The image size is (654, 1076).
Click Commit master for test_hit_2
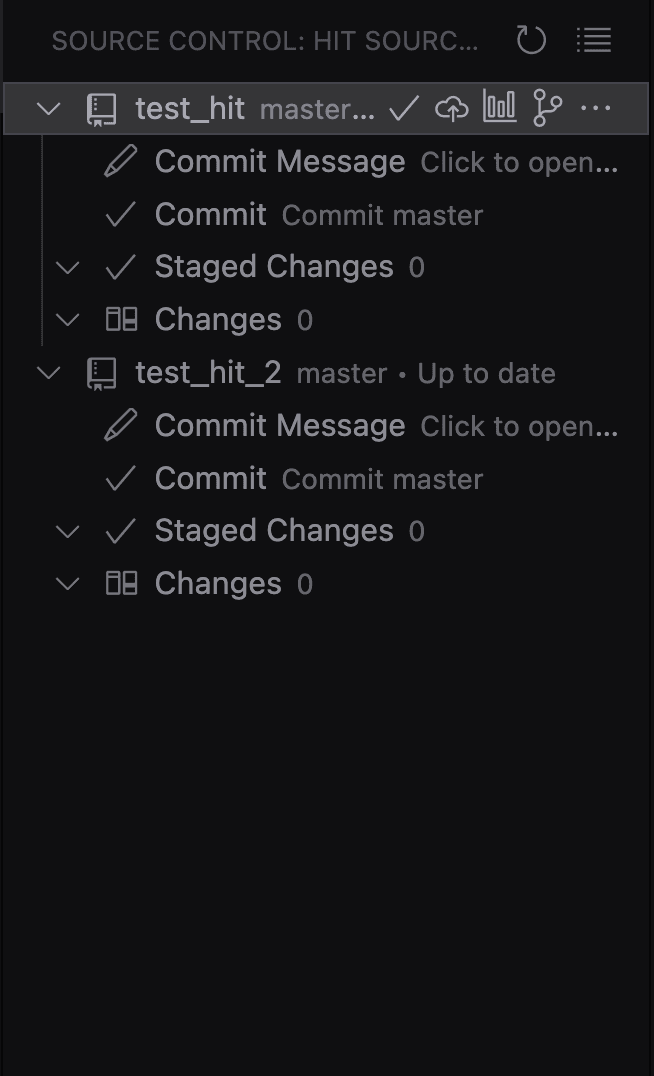381,478
